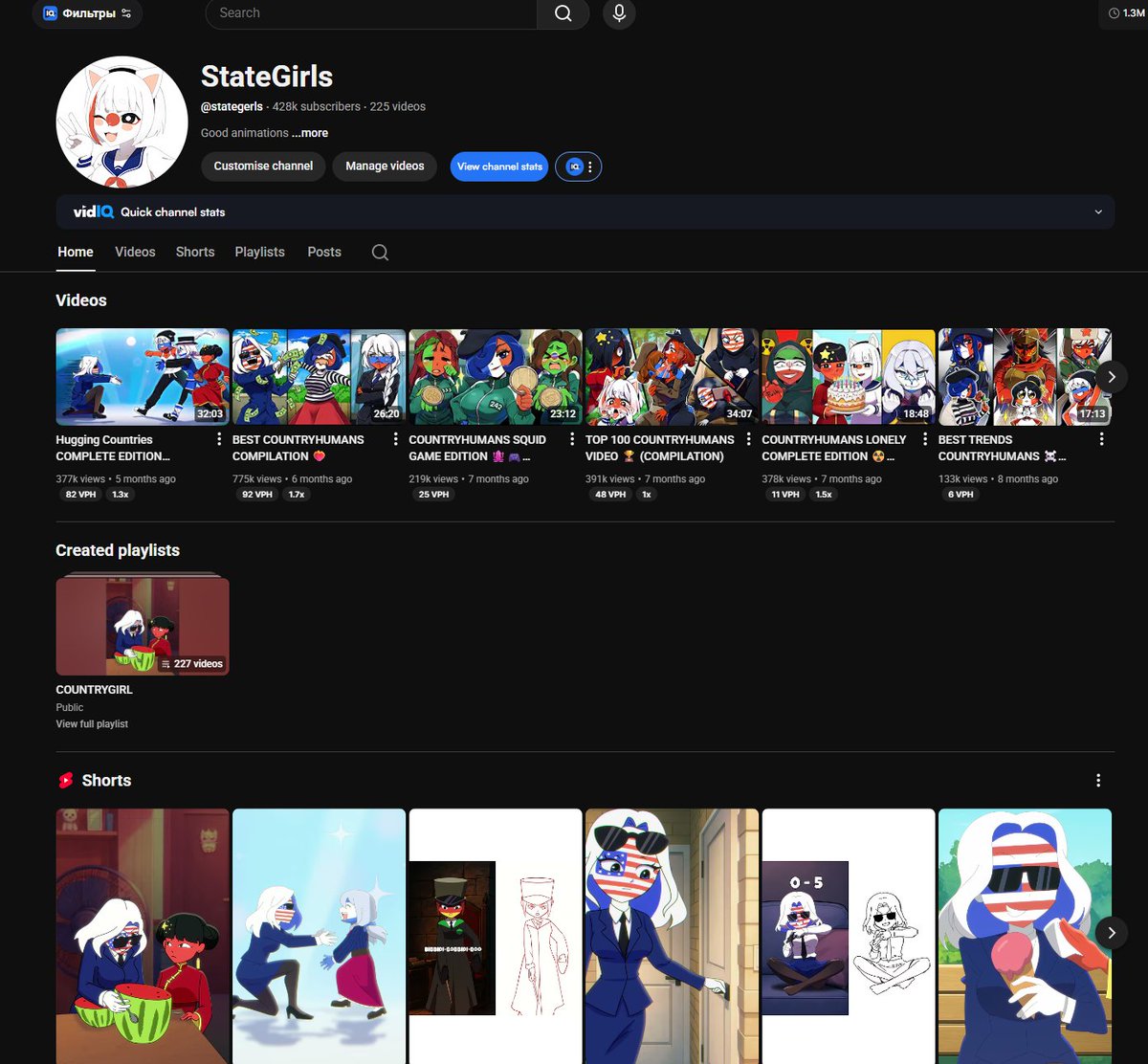
Task: Click the 82 VPH badge
Action: 80,495
